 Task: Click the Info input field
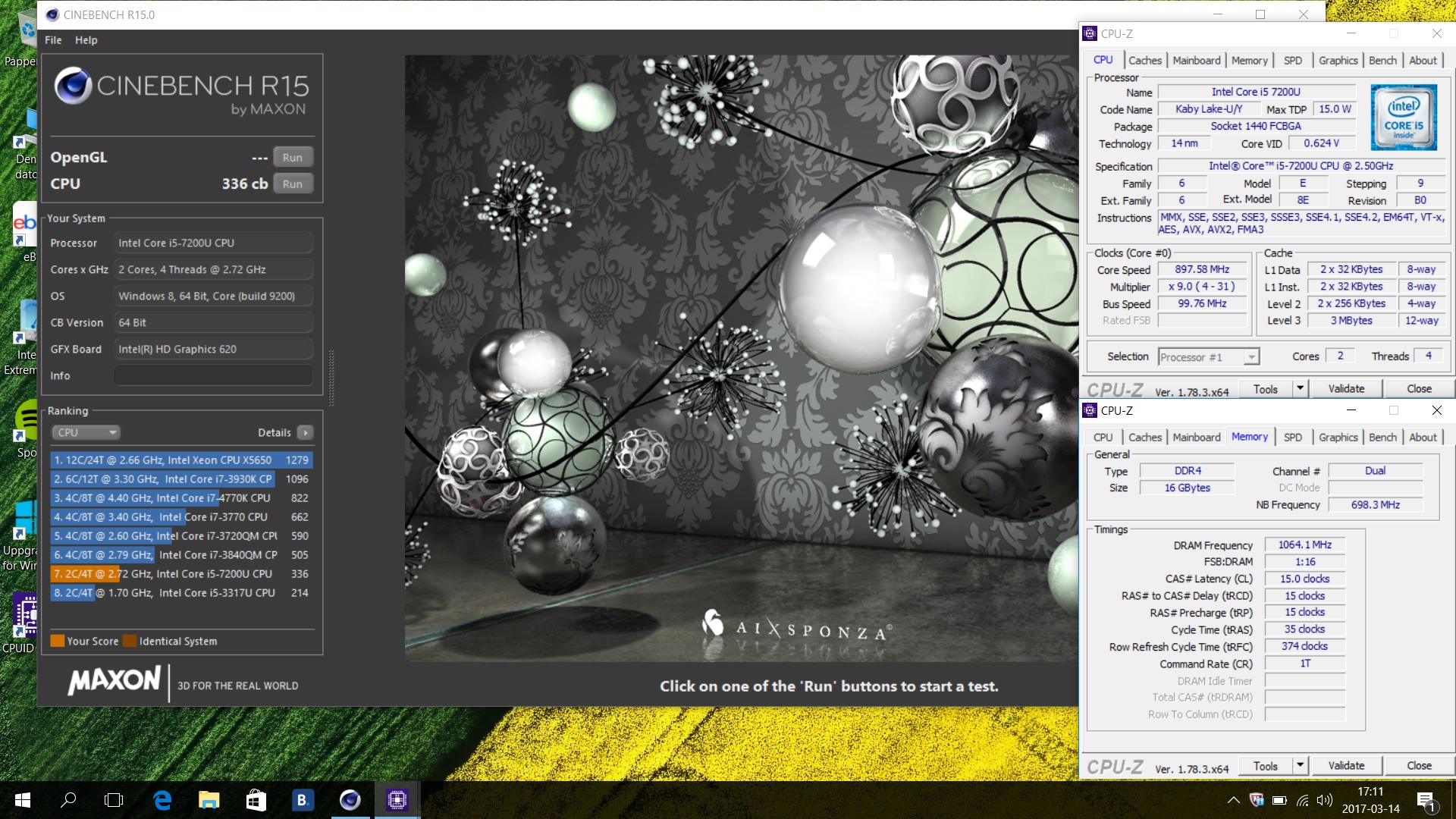click(214, 376)
